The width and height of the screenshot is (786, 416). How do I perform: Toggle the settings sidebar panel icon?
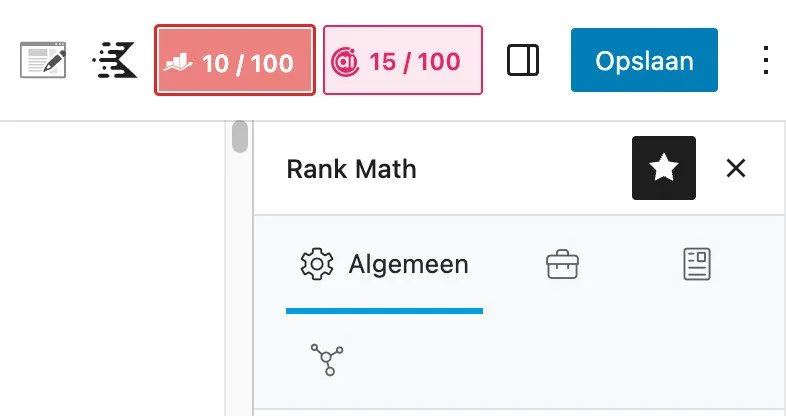[523, 61]
